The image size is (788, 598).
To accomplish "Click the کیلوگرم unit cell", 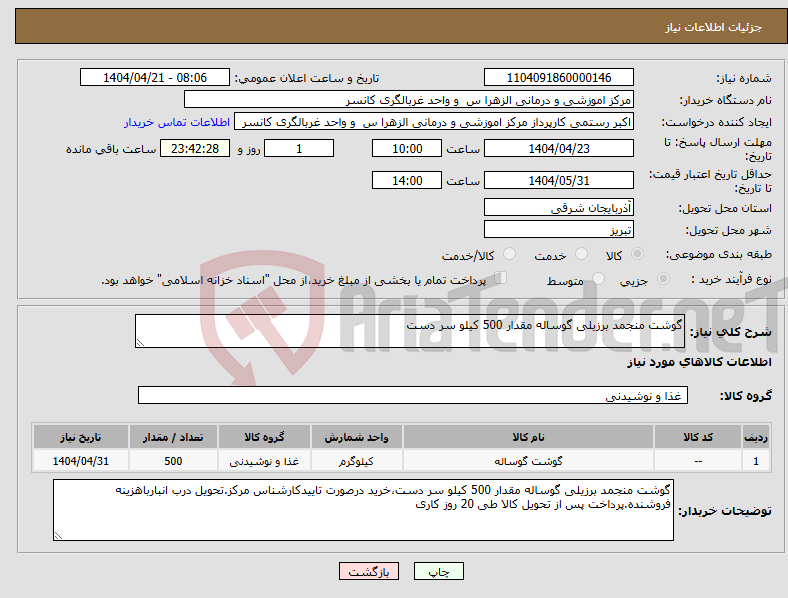I will tap(356, 461).
